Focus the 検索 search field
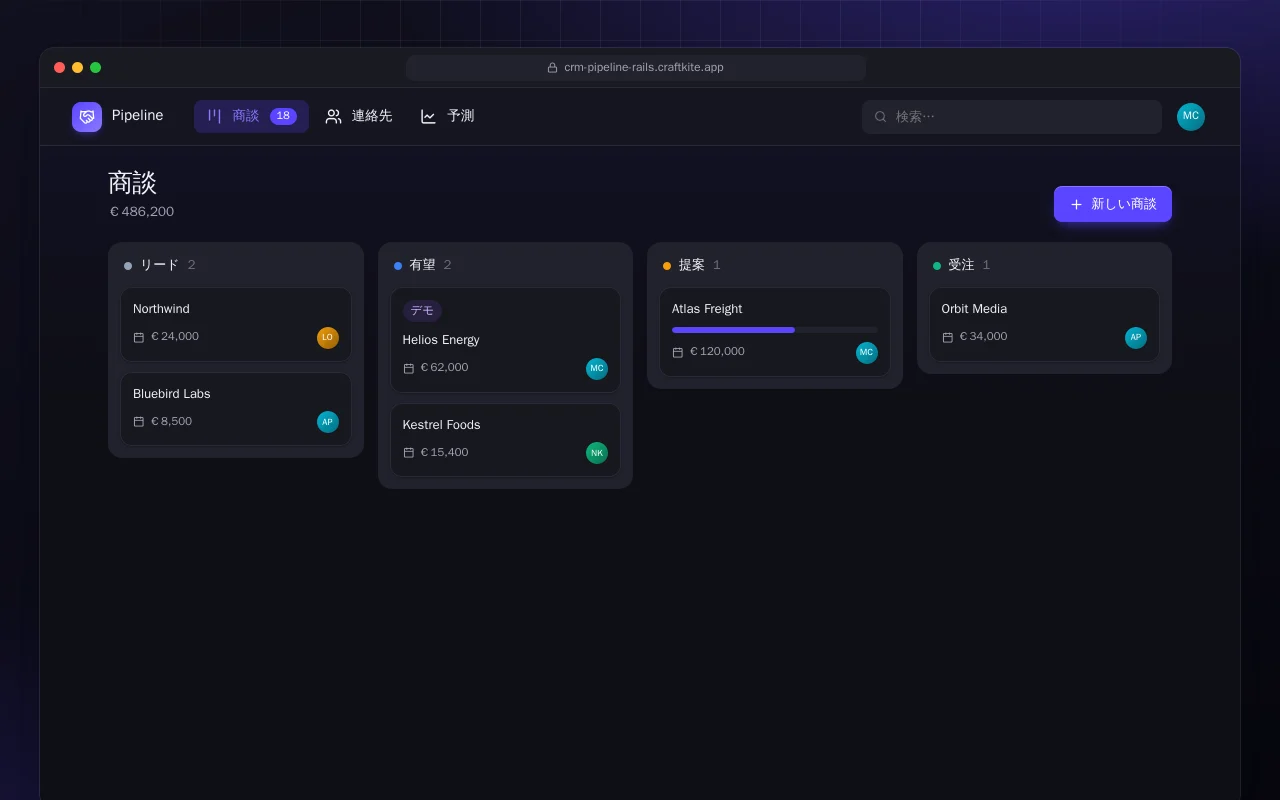The image size is (1280, 800). point(1012,117)
